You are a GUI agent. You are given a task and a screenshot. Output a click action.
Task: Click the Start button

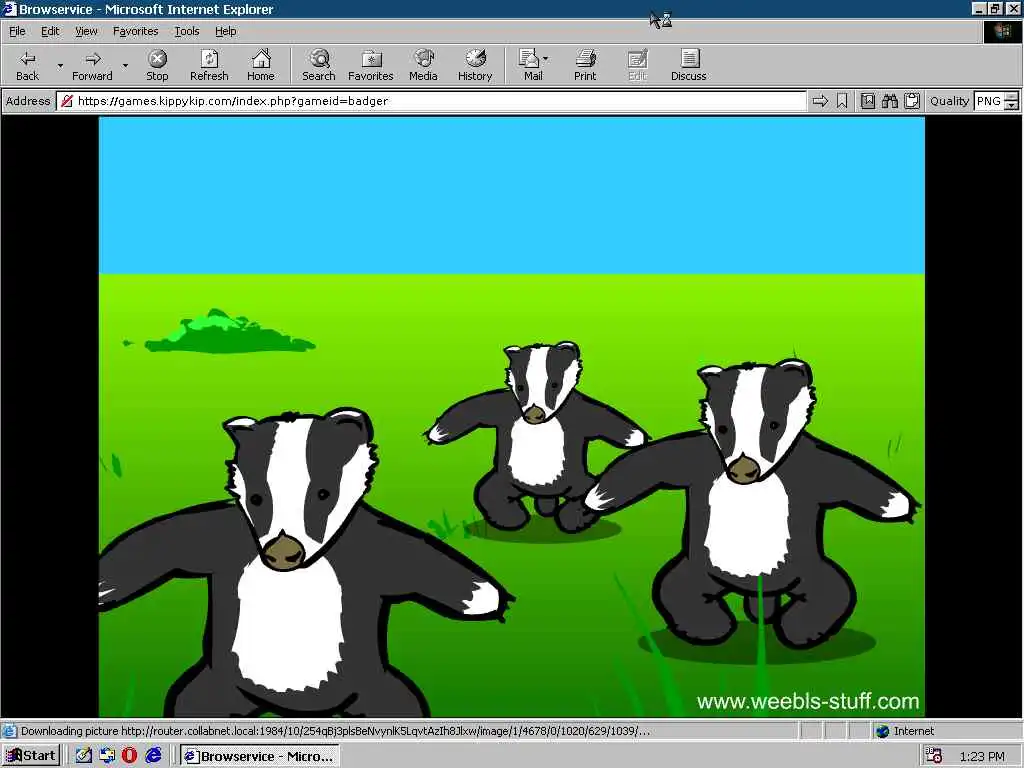[31, 756]
